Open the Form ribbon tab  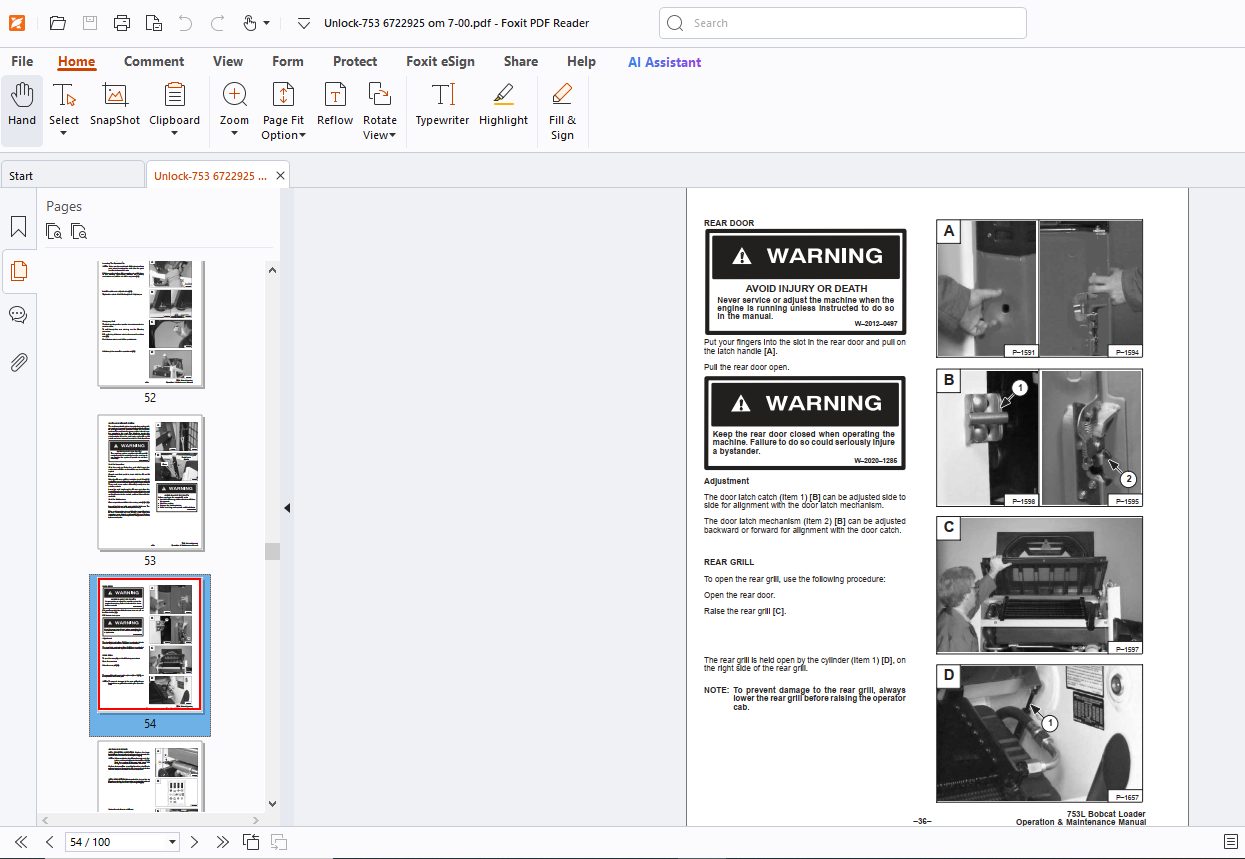(x=288, y=62)
